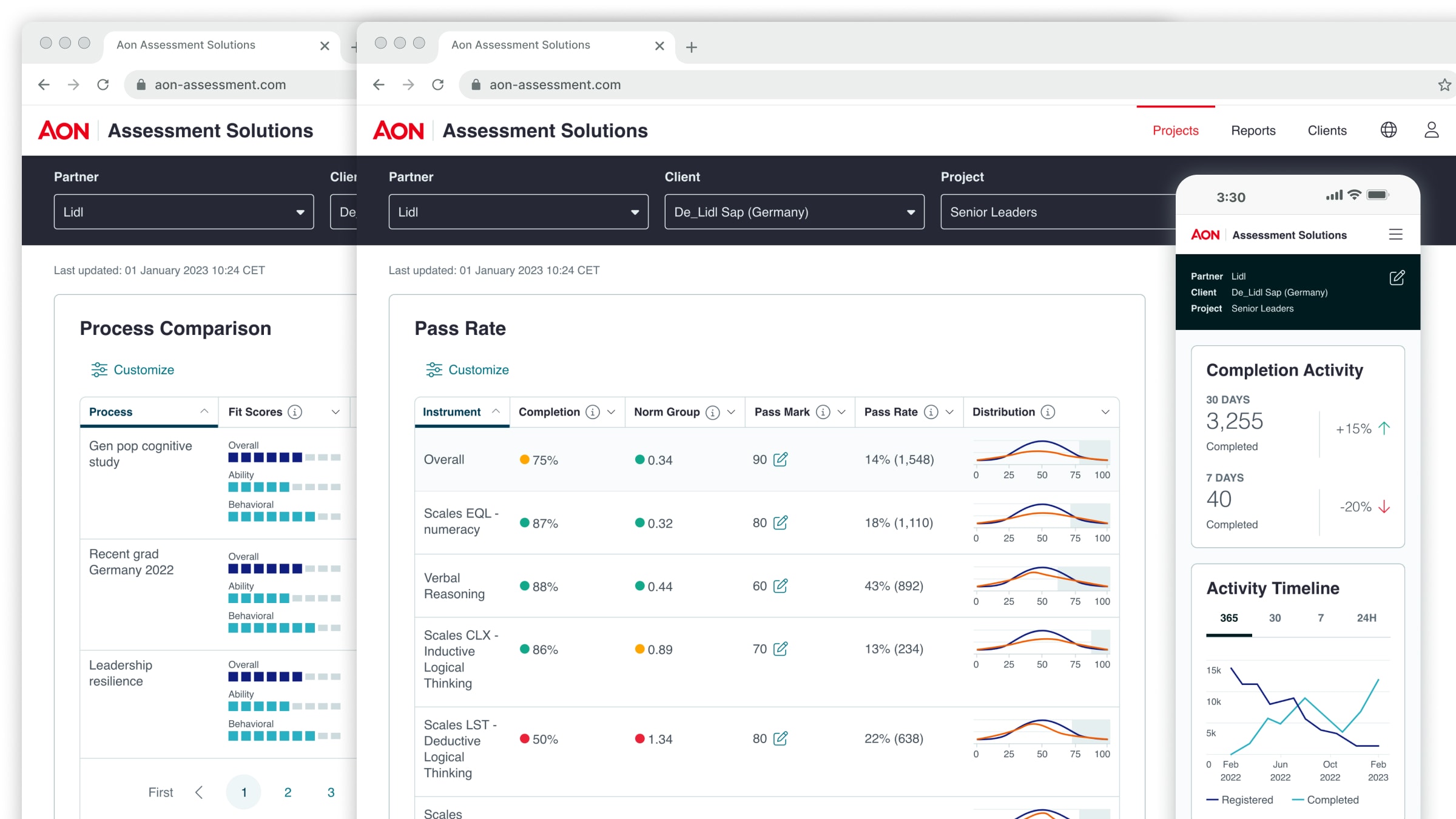Reload page in back browser window

tap(103, 85)
